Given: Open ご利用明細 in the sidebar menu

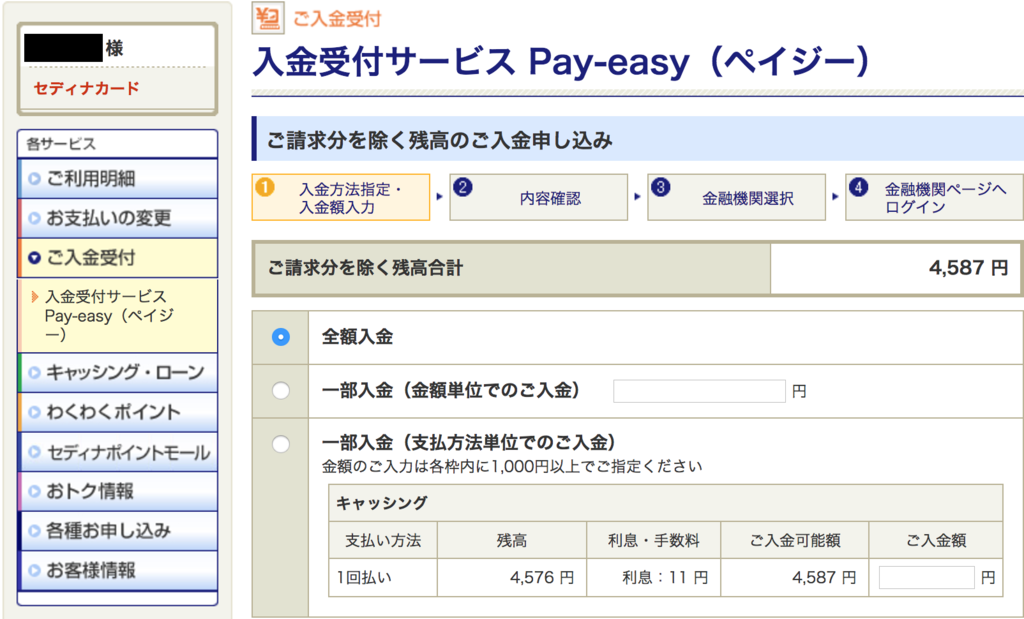Looking at the screenshot, I should (x=118, y=178).
